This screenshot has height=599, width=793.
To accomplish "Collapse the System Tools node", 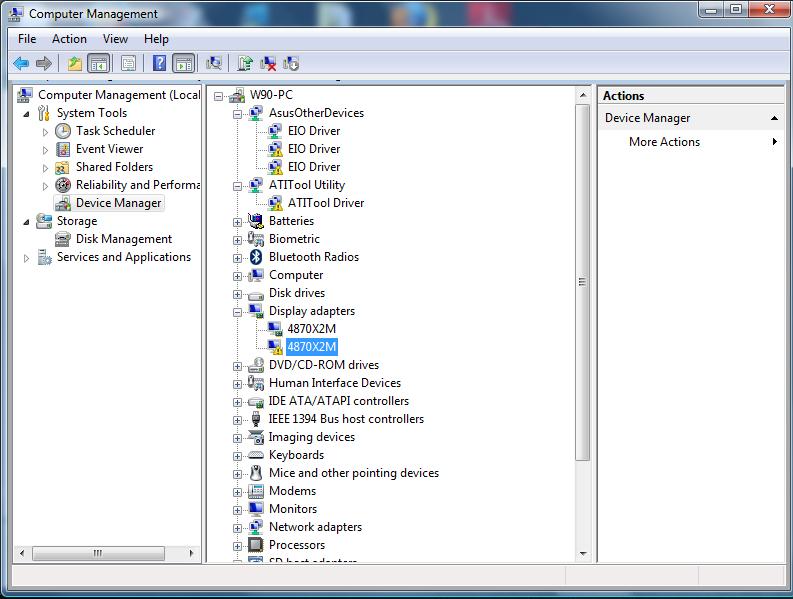I will coord(26,114).
